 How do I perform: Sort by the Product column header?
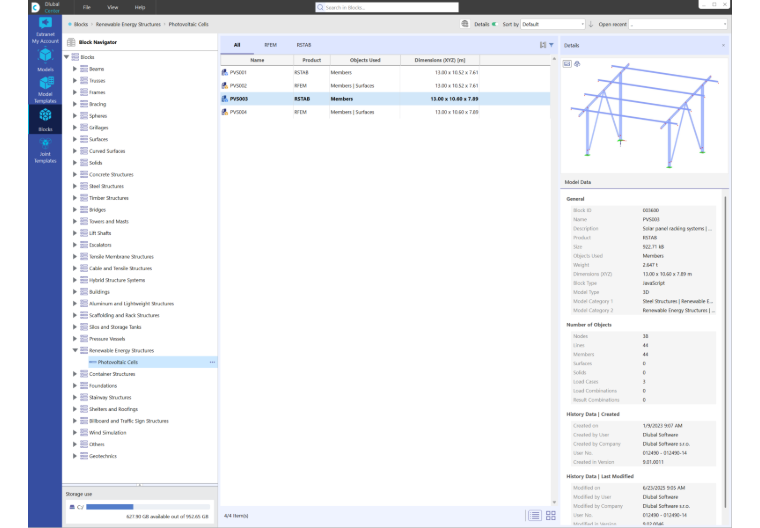tap(312, 60)
